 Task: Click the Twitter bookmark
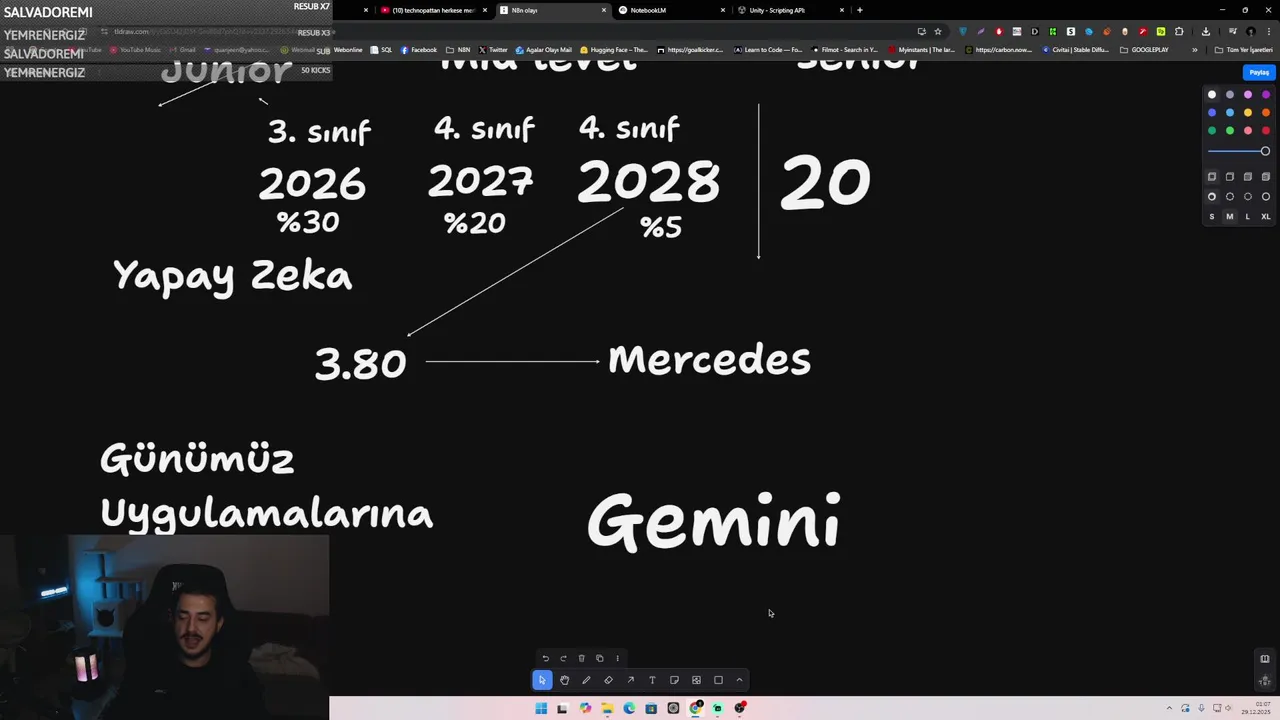[x=493, y=50]
